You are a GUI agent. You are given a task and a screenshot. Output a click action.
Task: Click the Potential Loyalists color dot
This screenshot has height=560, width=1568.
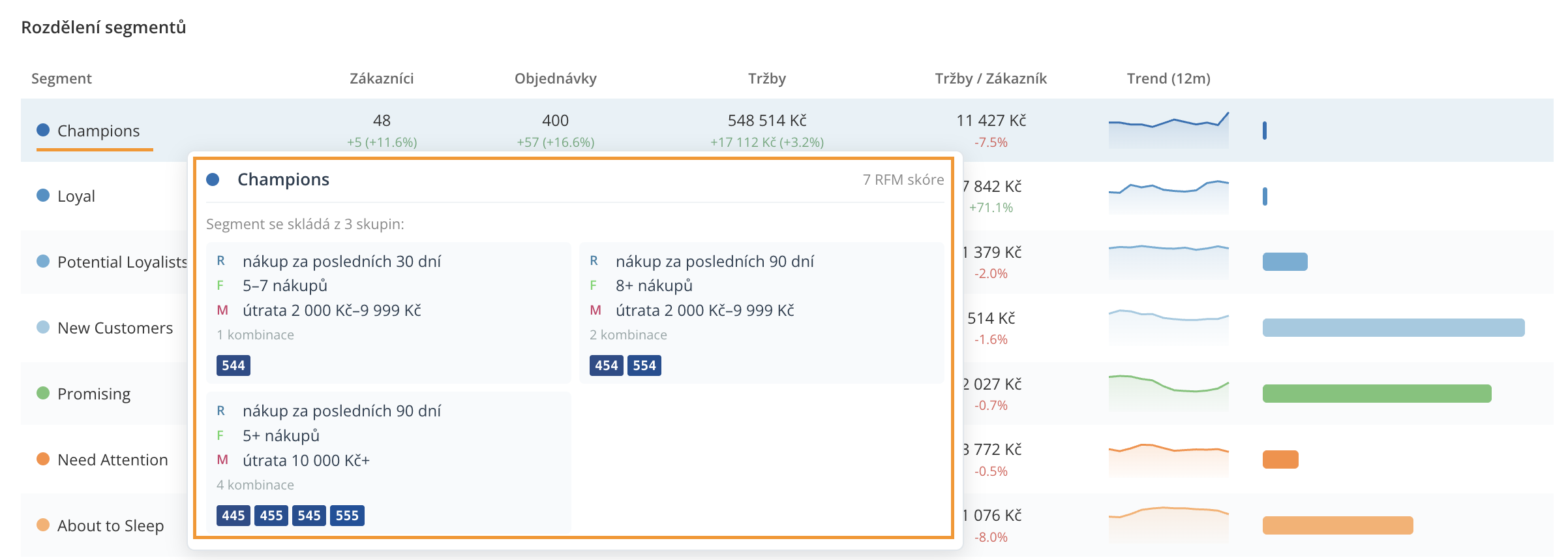click(x=43, y=261)
